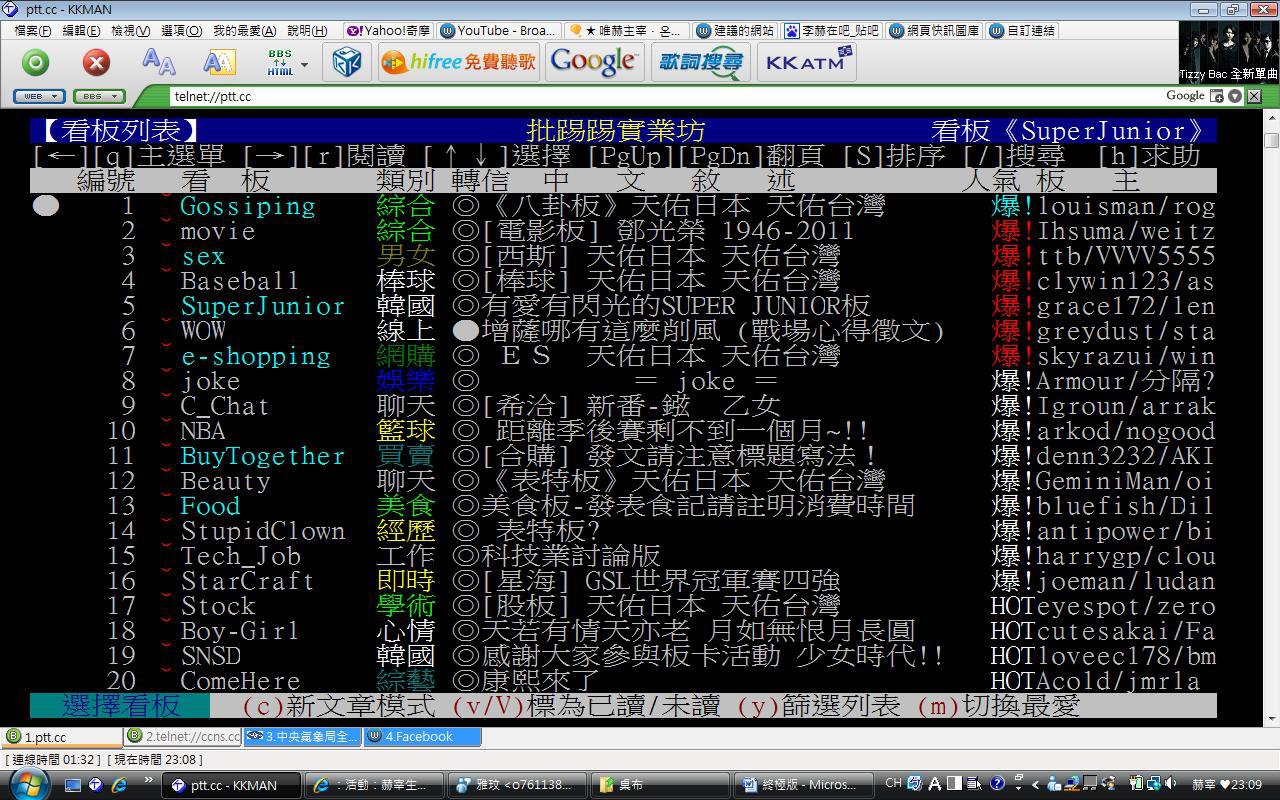Select the BuyTogether board row
This screenshot has height=800, width=1280.
(624, 456)
